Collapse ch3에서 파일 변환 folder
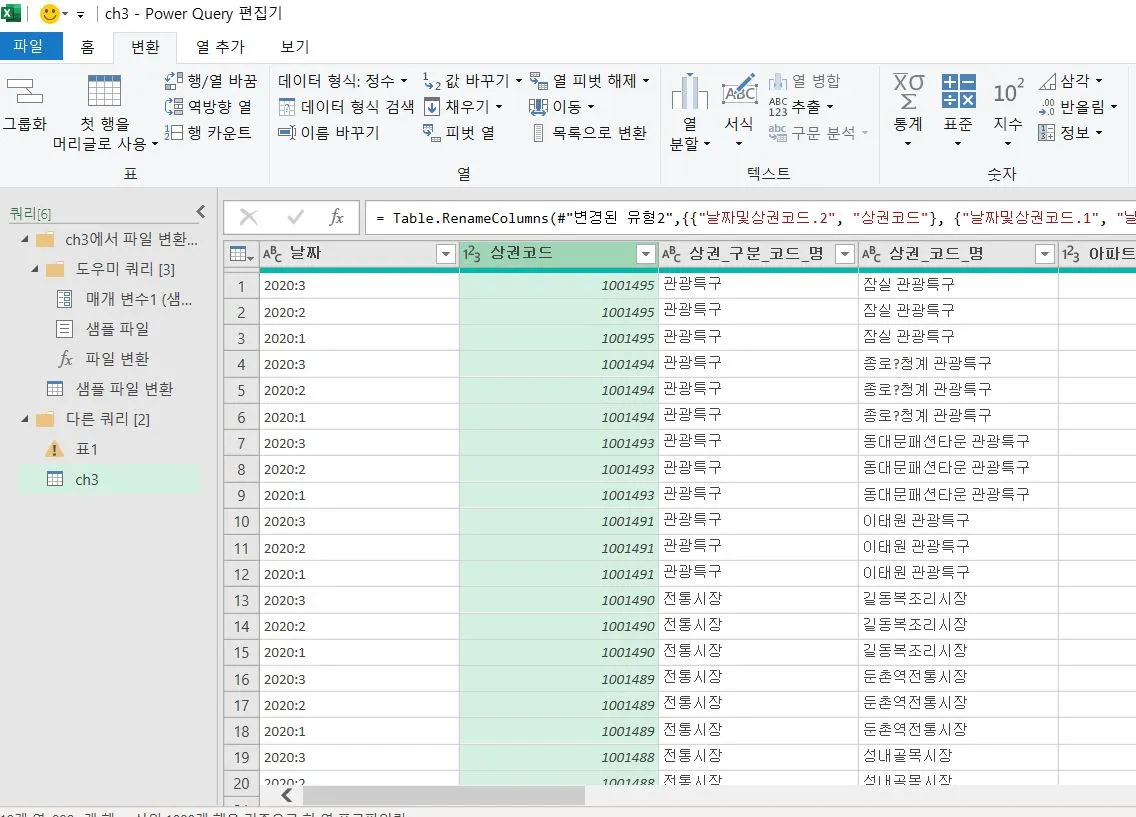 coord(25,239)
